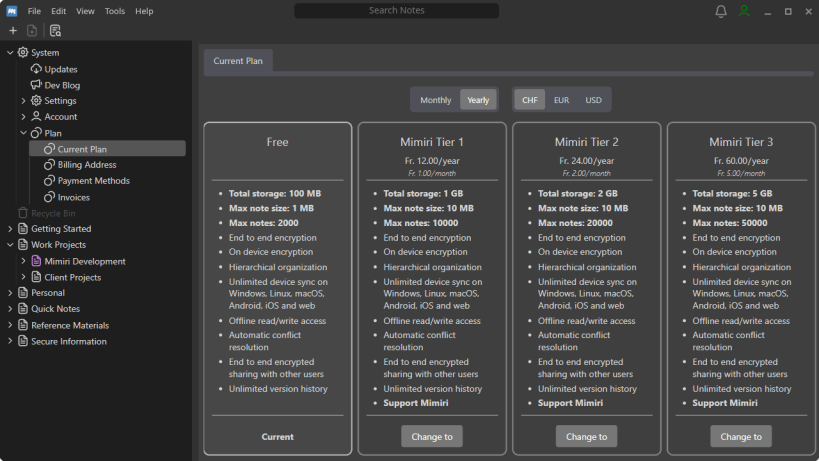Click the Invoices icon

tap(49, 197)
